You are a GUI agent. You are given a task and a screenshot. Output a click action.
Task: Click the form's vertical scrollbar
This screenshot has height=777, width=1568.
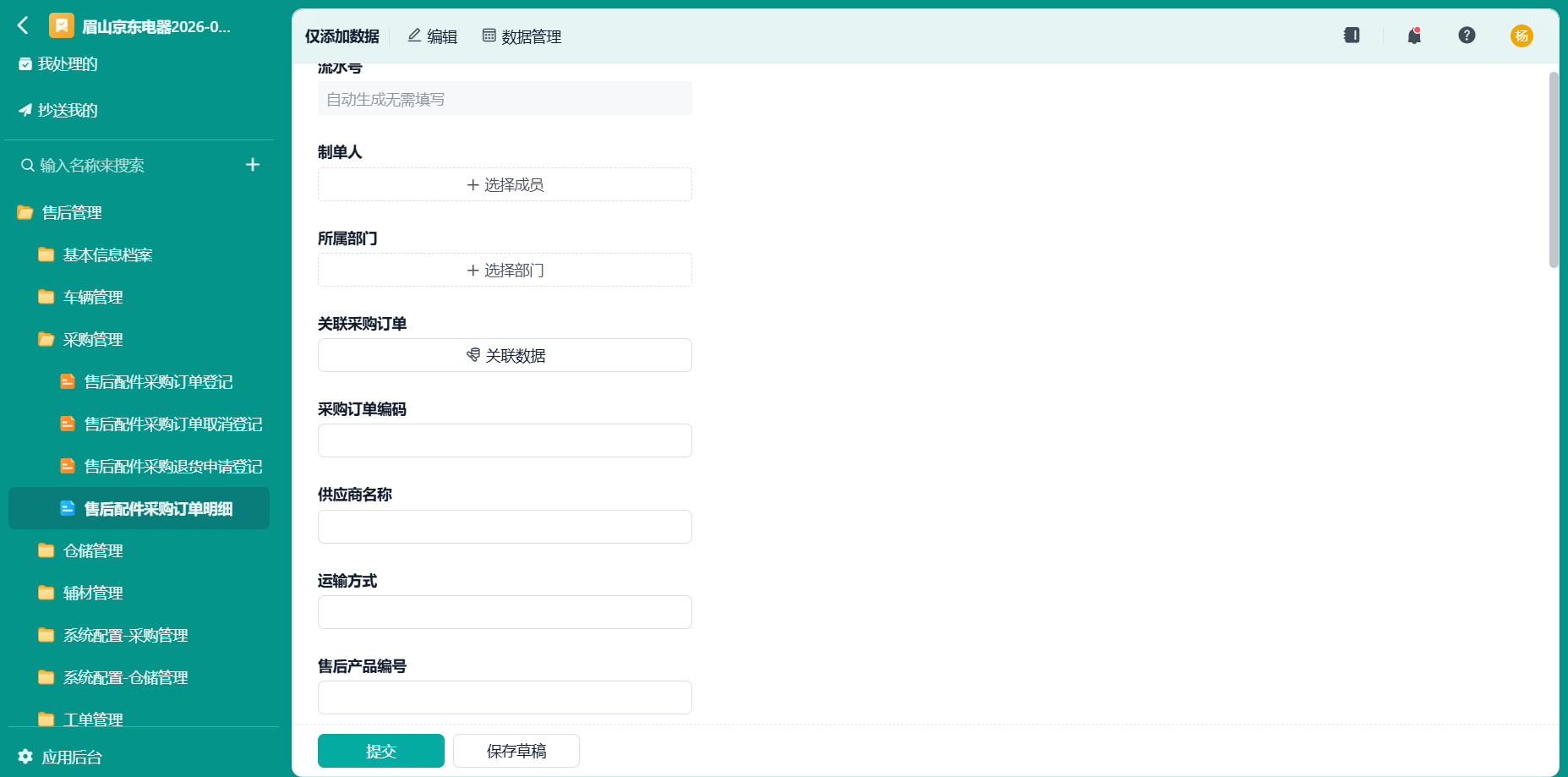coord(1554,169)
